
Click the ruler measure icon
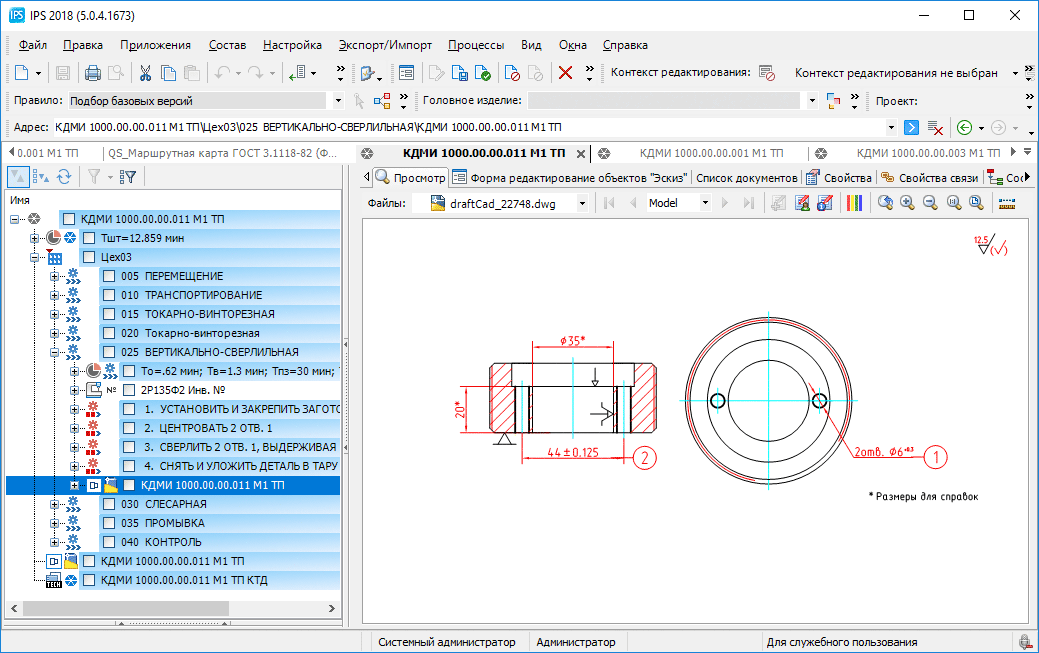coord(1006,203)
